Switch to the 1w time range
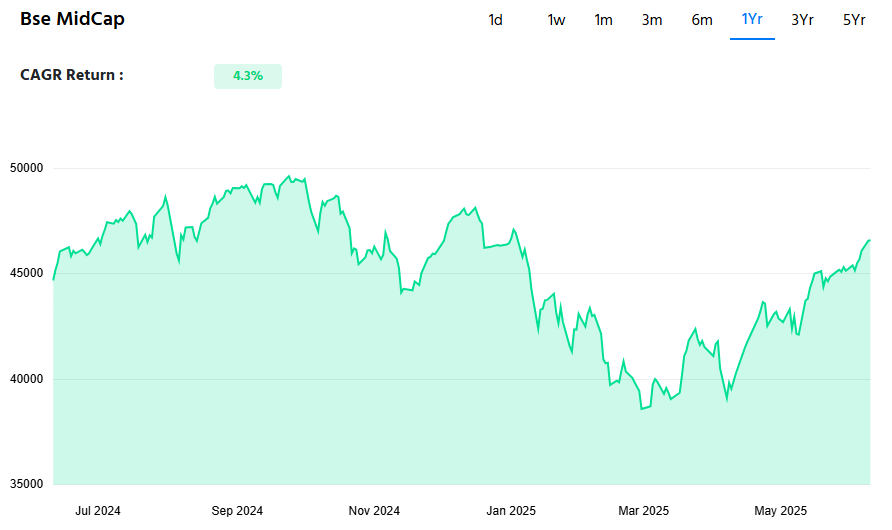The image size is (892, 530). (x=556, y=20)
